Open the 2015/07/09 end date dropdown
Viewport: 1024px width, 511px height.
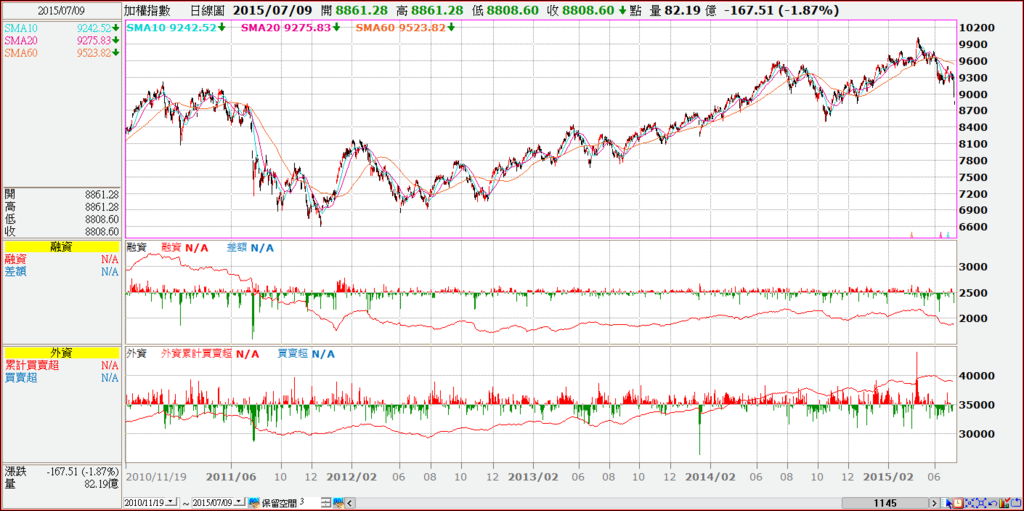click(x=239, y=502)
